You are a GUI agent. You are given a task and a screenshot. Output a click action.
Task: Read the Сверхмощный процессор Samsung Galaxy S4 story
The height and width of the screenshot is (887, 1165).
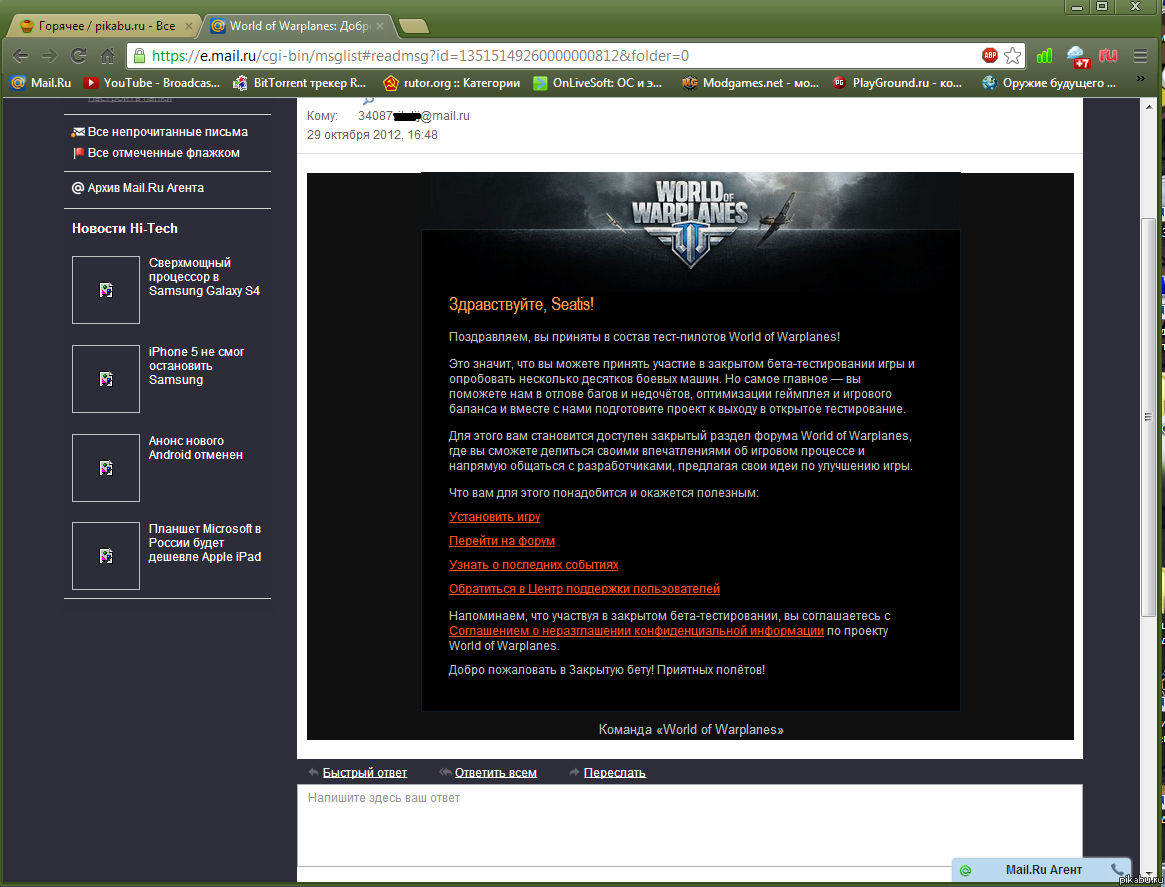click(204, 276)
